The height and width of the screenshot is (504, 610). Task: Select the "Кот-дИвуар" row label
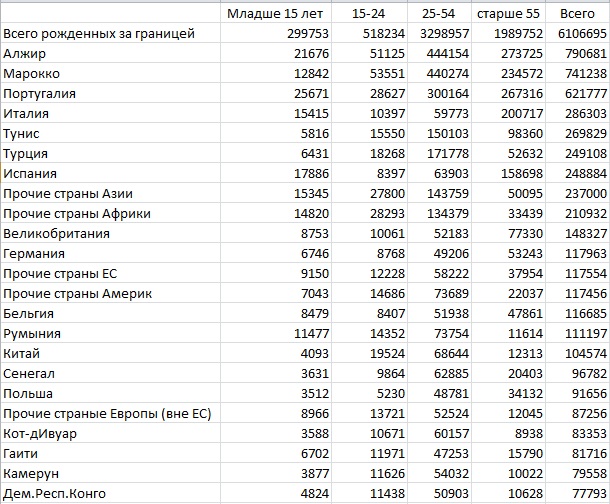pos(40,433)
